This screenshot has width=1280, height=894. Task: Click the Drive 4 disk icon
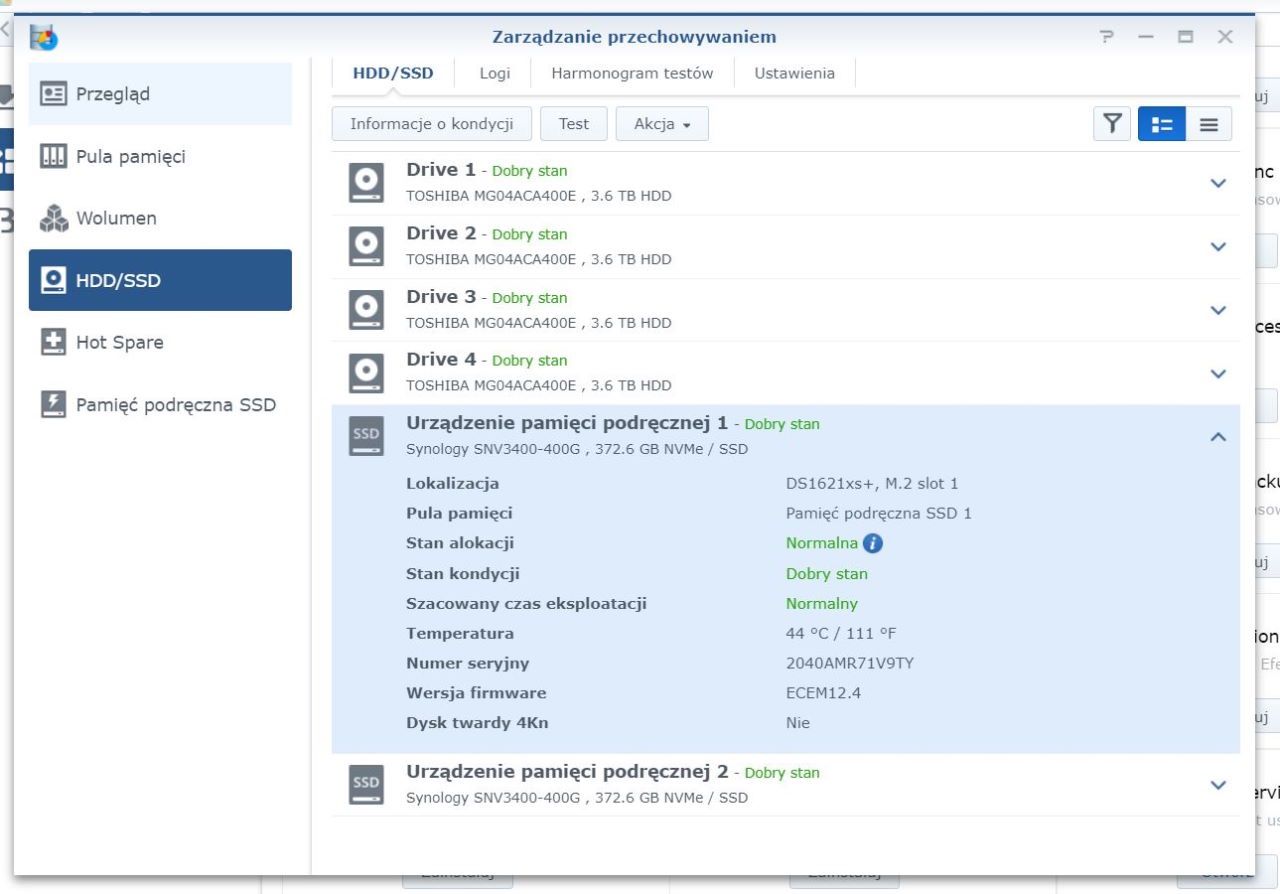(x=366, y=373)
